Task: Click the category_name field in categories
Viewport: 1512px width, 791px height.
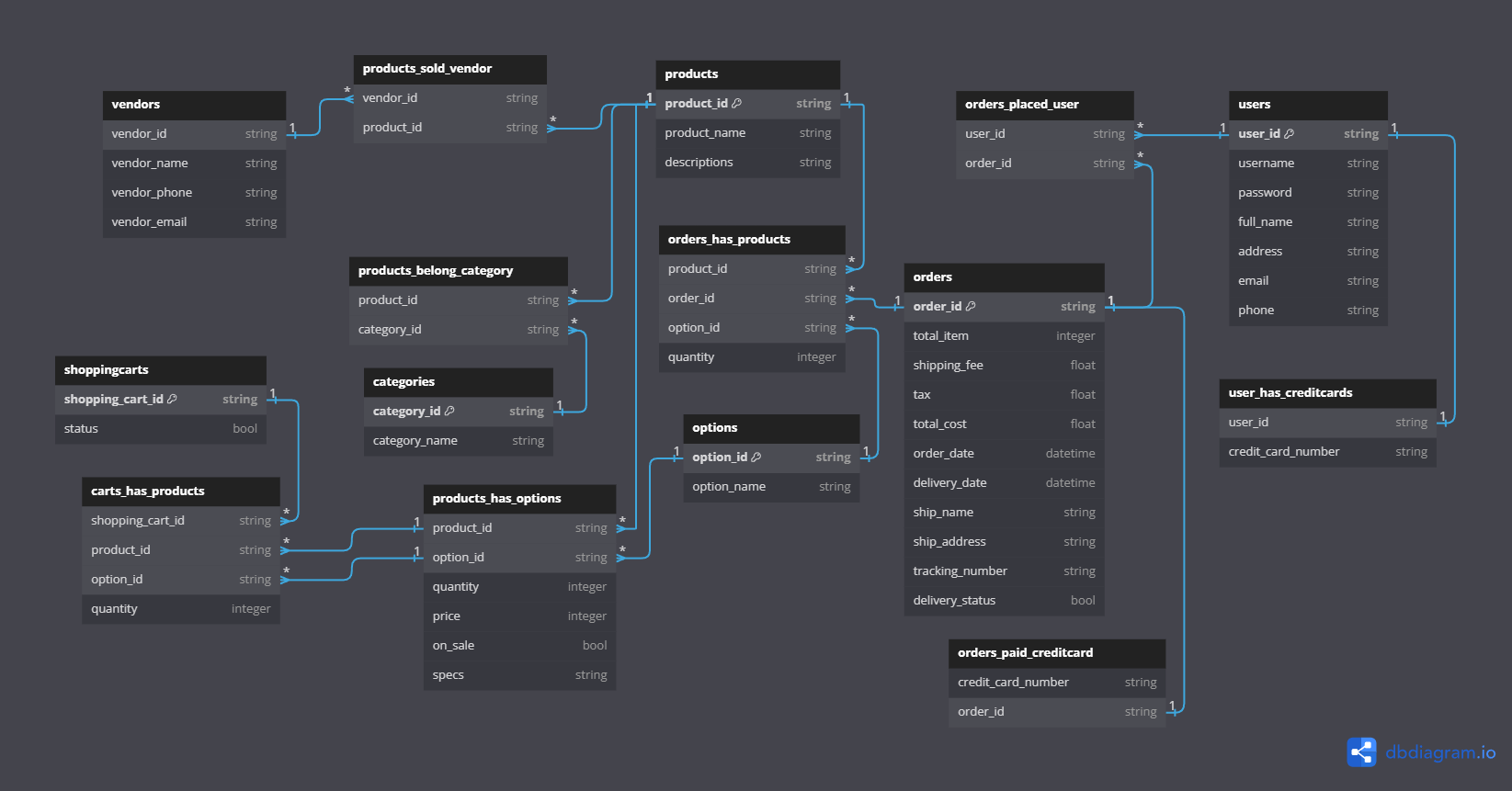Action: tap(459, 441)
